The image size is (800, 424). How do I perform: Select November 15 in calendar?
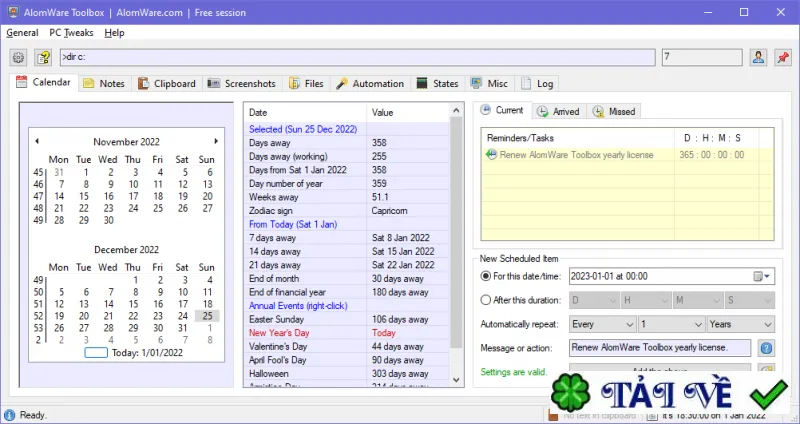[x=84, y=196]
